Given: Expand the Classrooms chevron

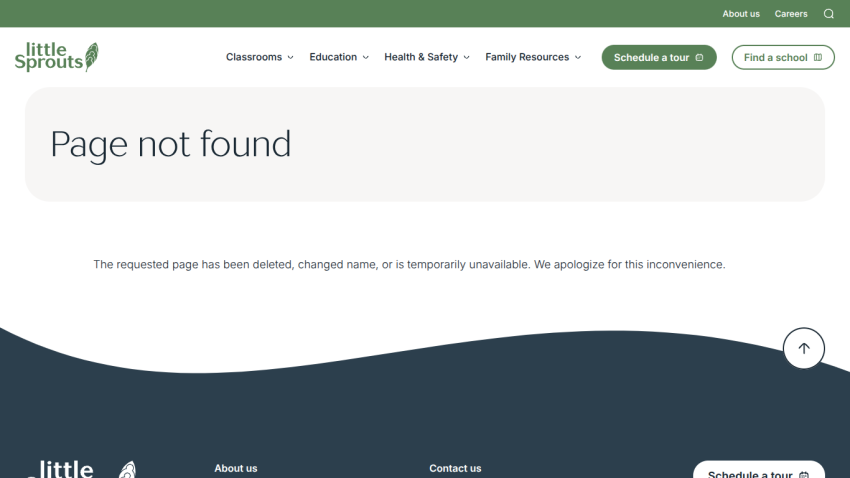Looking at the screenshot, I should click(x=291, y=57).
